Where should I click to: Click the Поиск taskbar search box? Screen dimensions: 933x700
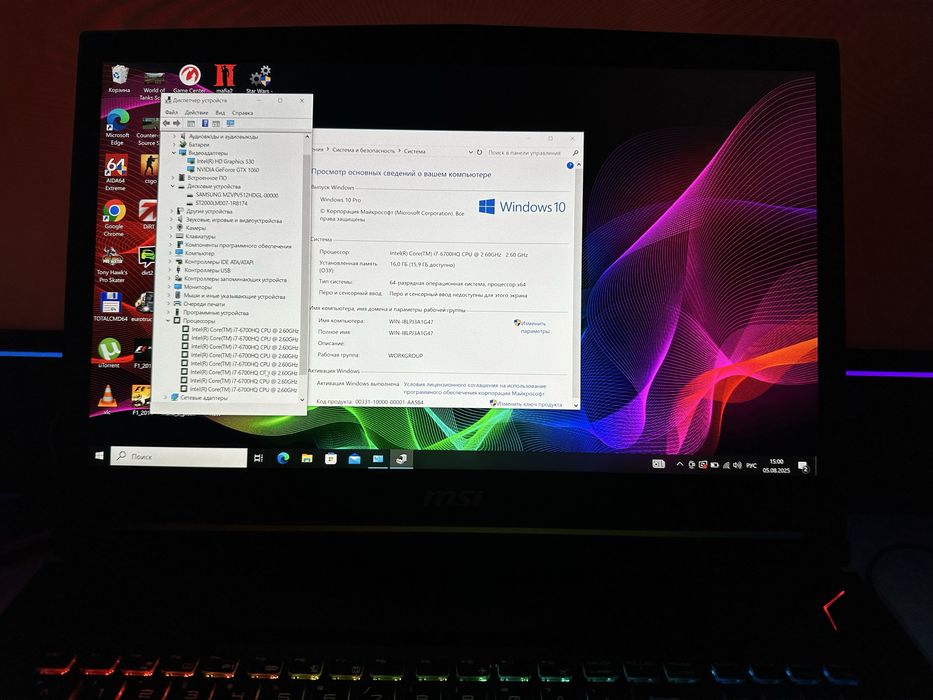click(179, 457)
